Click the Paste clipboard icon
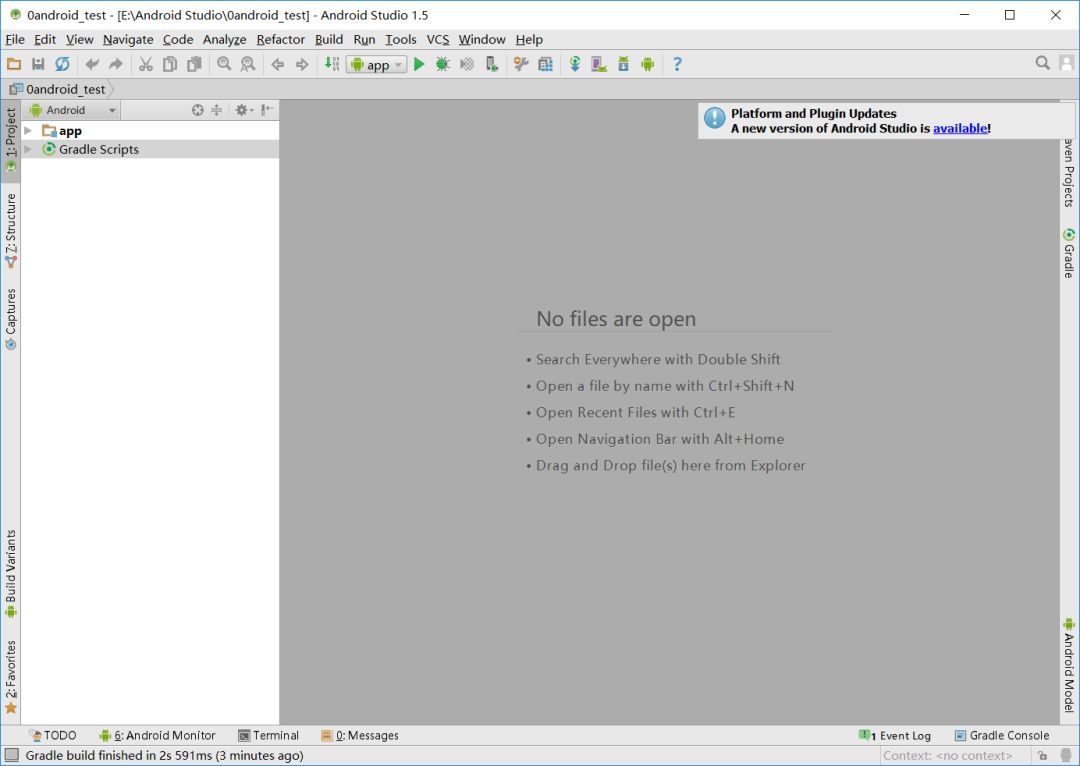The height and width of the screenshot is (766, 1080). [x=194, y=64]
